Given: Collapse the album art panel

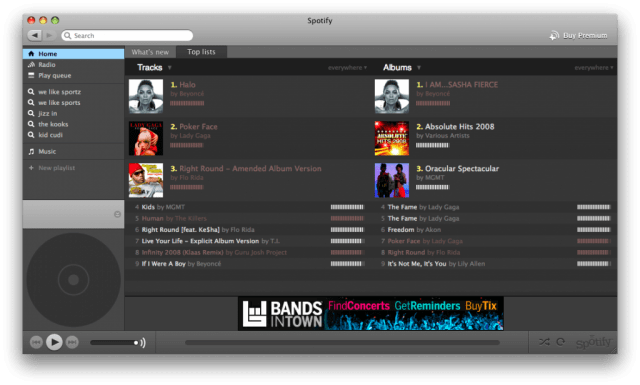Looking at the screenshot, I should coord(117,214).
